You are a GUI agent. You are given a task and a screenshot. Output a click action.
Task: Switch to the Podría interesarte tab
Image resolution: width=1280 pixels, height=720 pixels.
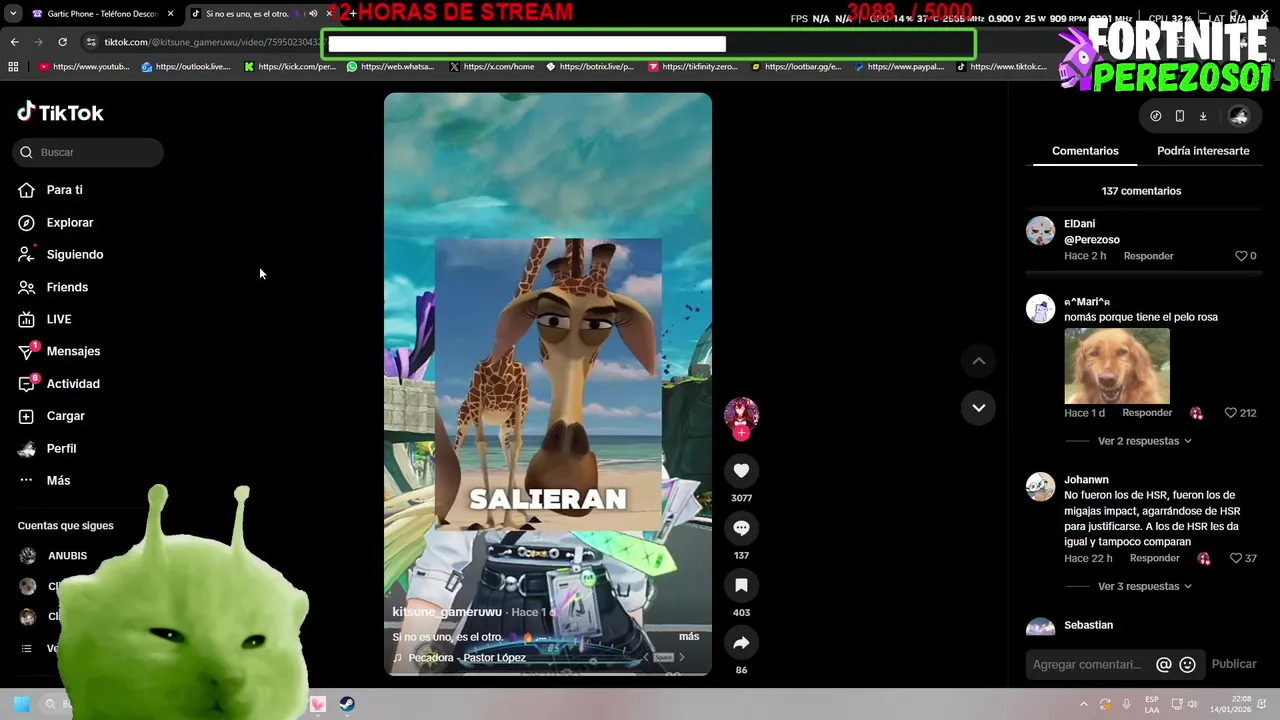click(x=1203, y=151)
